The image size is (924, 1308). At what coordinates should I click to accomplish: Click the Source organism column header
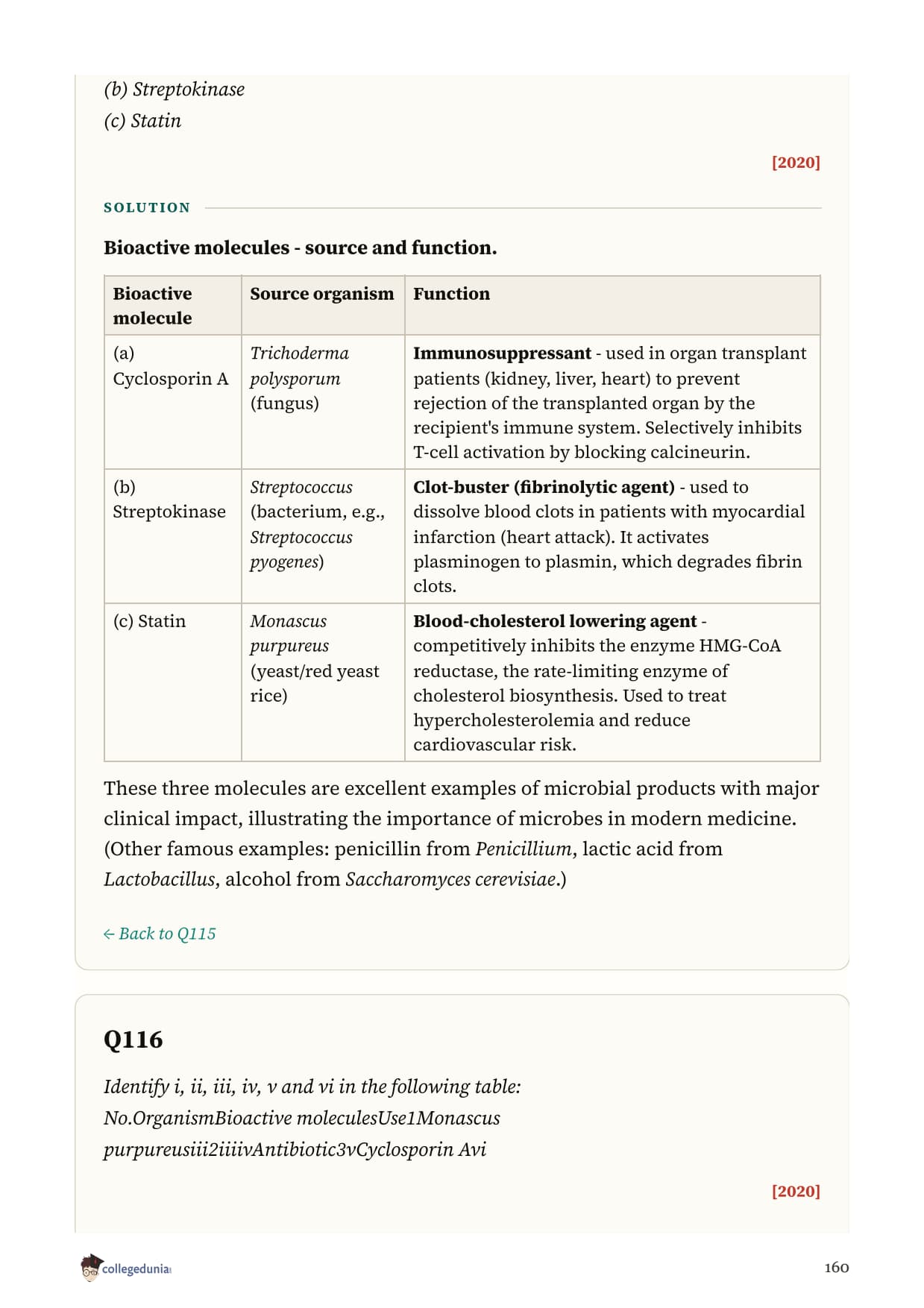pyautogui.click(x=323, y=306)
